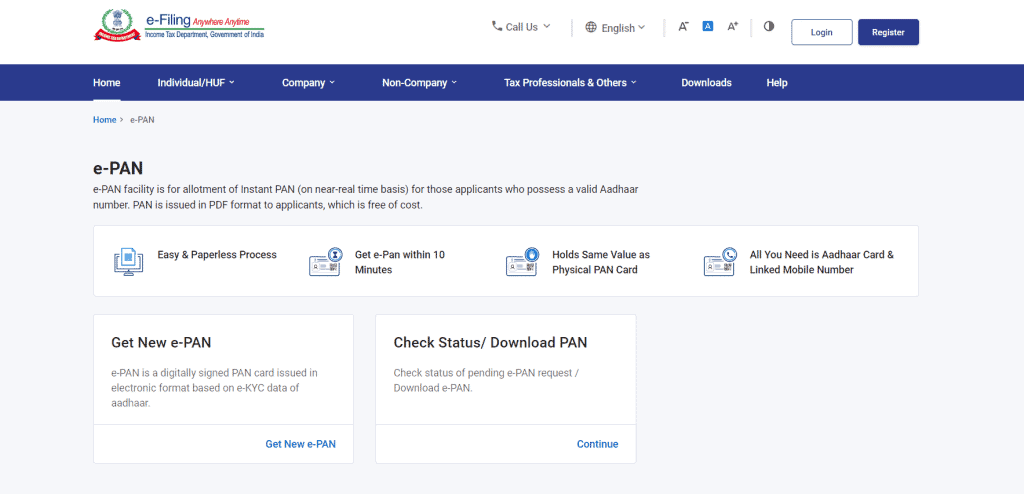The width and height of the screenshot is (1024, 494).
Task: Open the Call Us dropdown
Action: pos(521,27)
